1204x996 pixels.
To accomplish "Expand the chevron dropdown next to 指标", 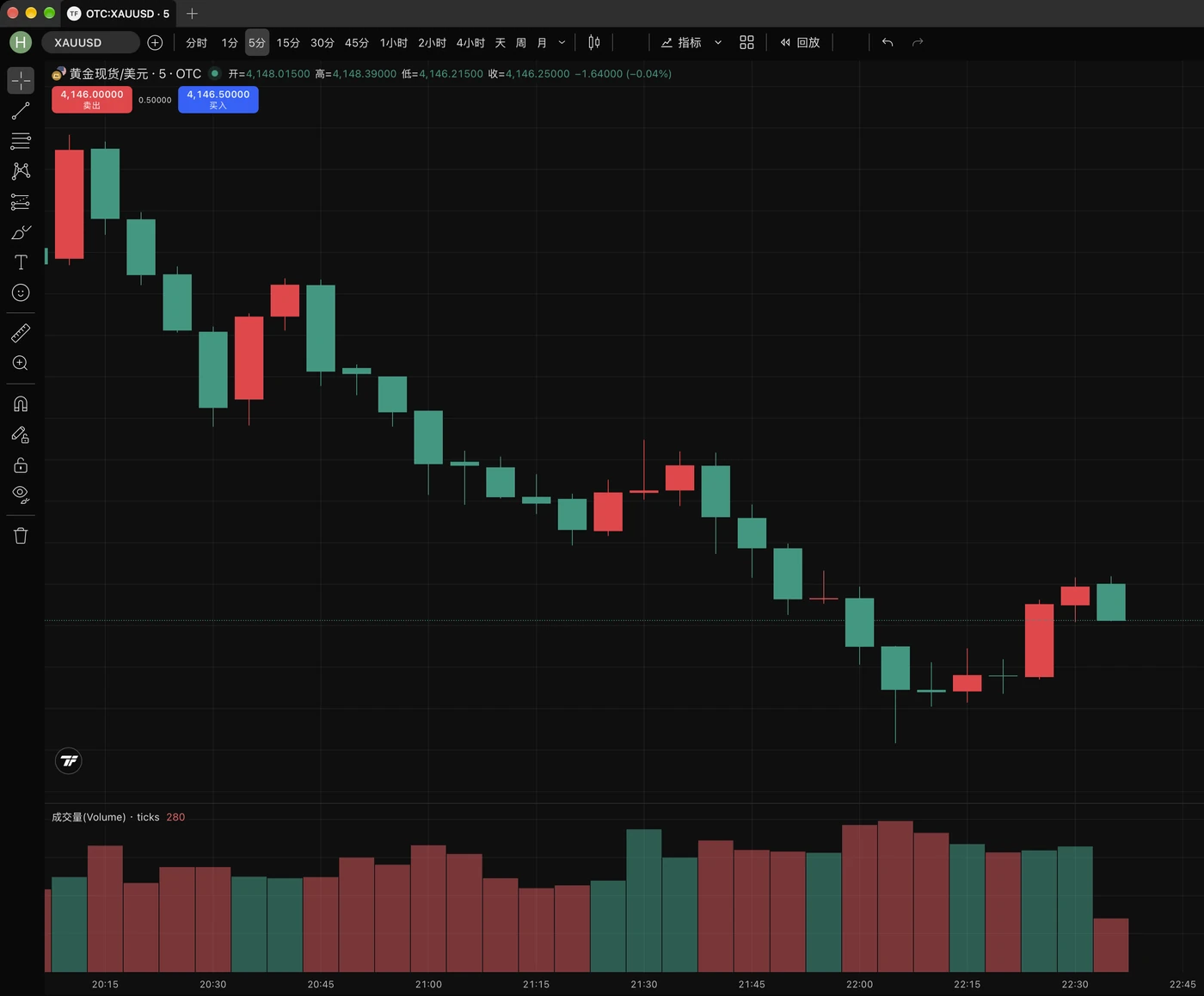I will point(718,42).
